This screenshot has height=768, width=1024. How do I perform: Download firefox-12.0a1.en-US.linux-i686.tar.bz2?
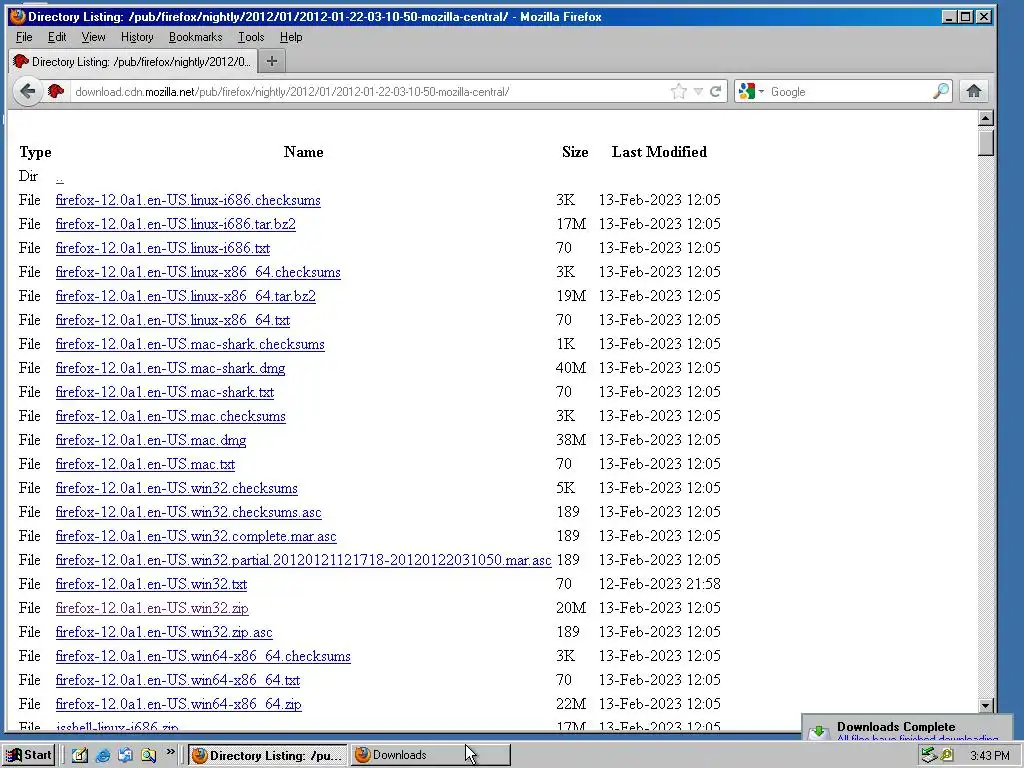coord(176,224)
